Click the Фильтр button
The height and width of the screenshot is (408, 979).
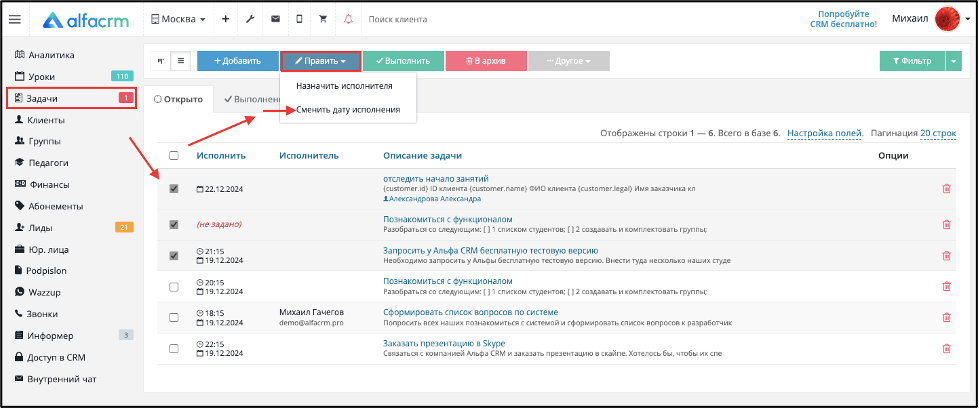[912, 61]
